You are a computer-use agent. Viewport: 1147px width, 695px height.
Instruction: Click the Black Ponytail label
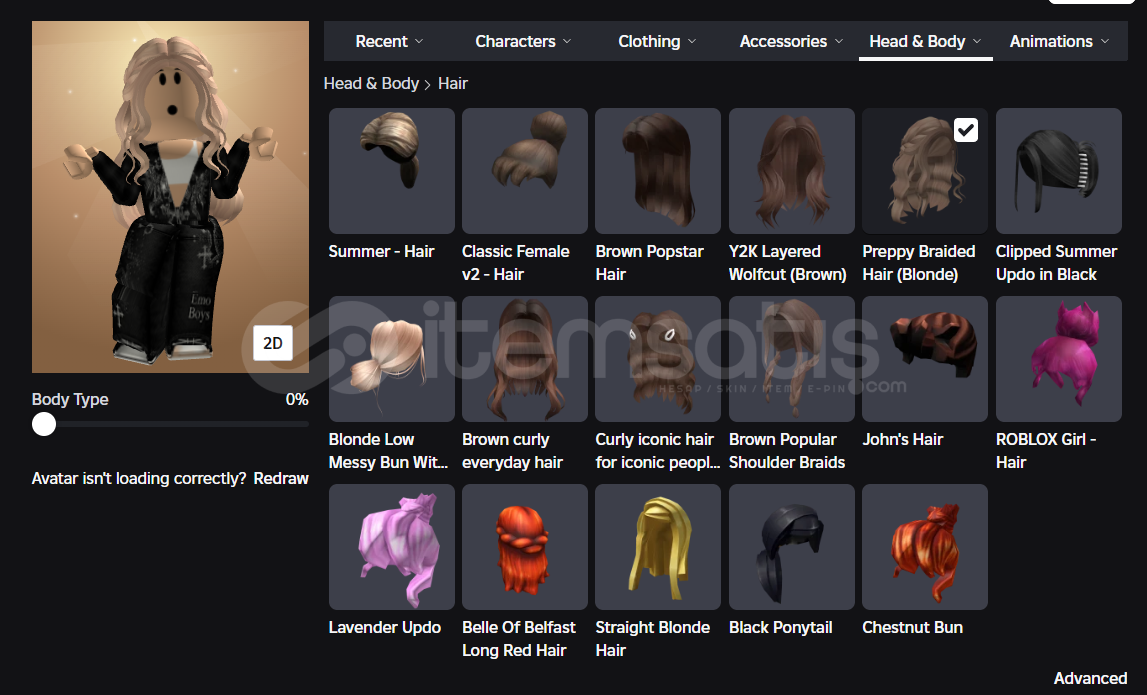781,628
